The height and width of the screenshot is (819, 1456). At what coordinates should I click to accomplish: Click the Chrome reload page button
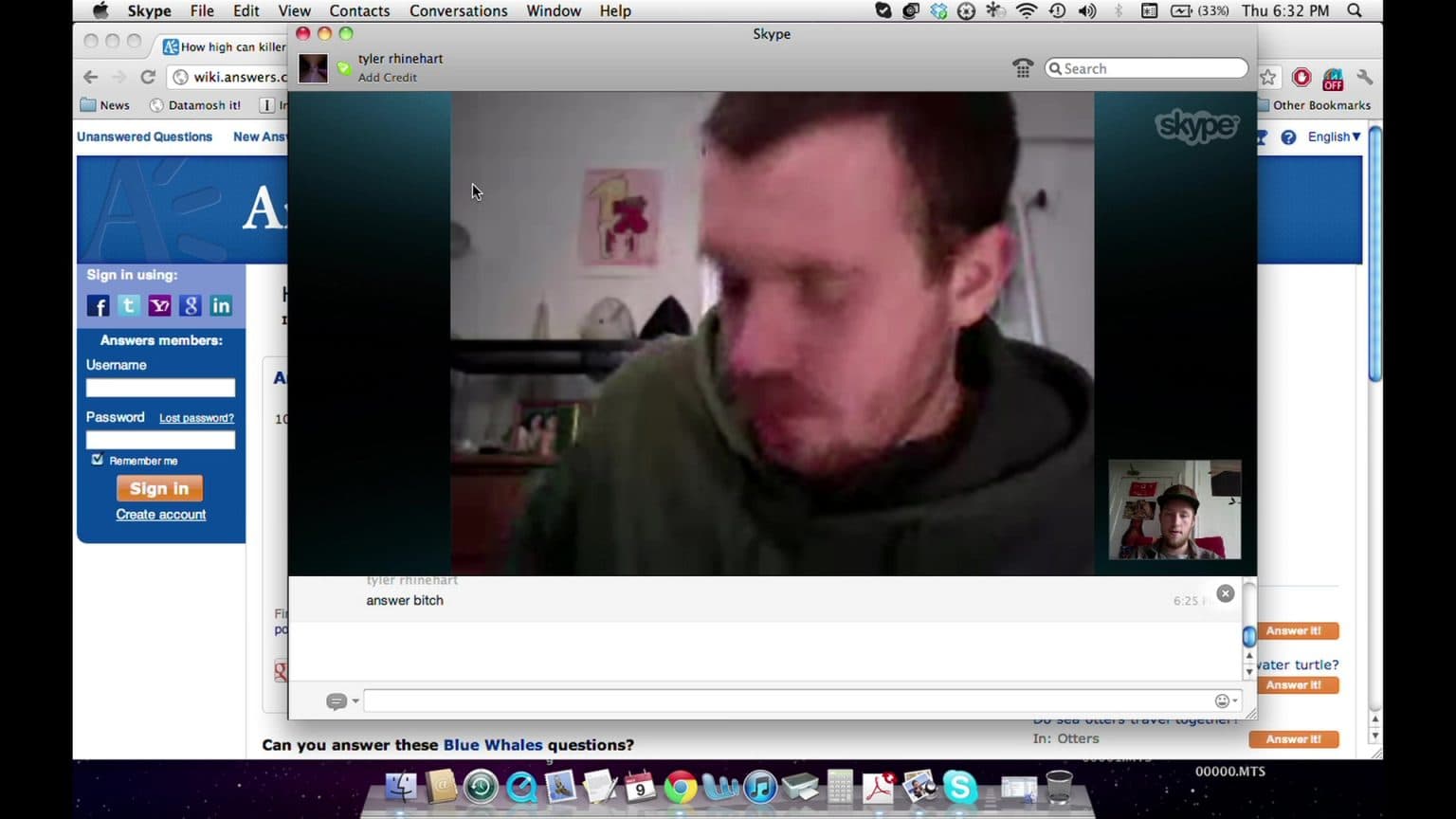point(148,78)
